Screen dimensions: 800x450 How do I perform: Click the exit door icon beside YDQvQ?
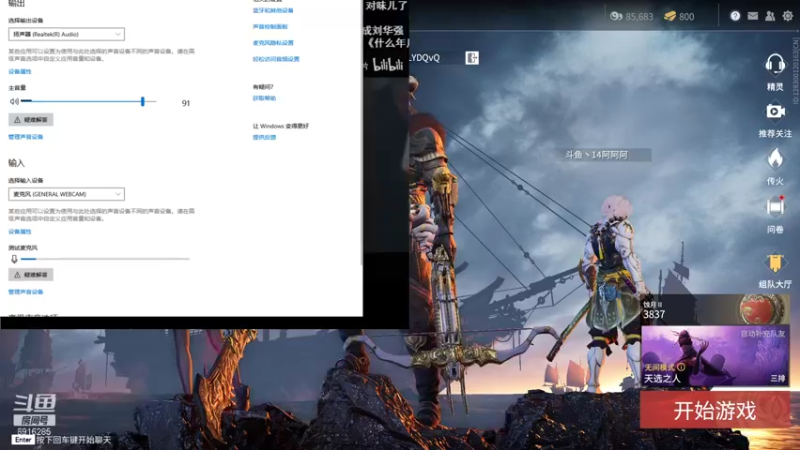click(x=472, y=58)
